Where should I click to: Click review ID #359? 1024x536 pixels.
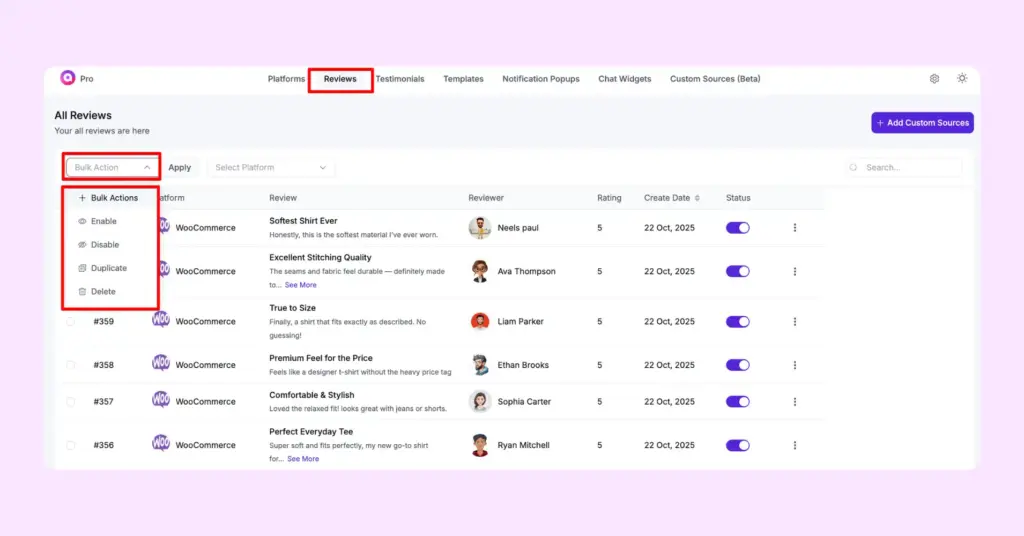(103, 322)
